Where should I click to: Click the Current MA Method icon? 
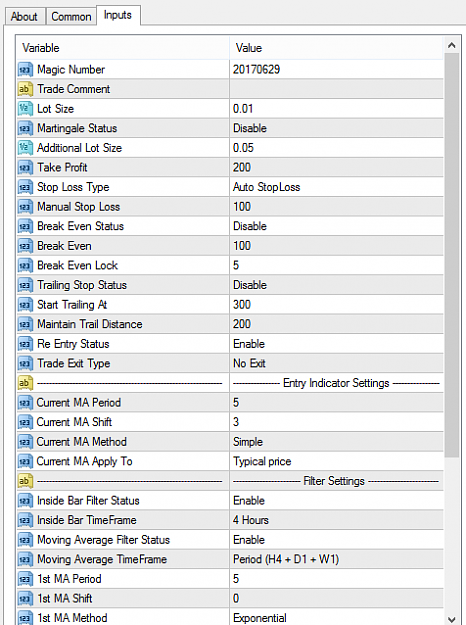25,442
